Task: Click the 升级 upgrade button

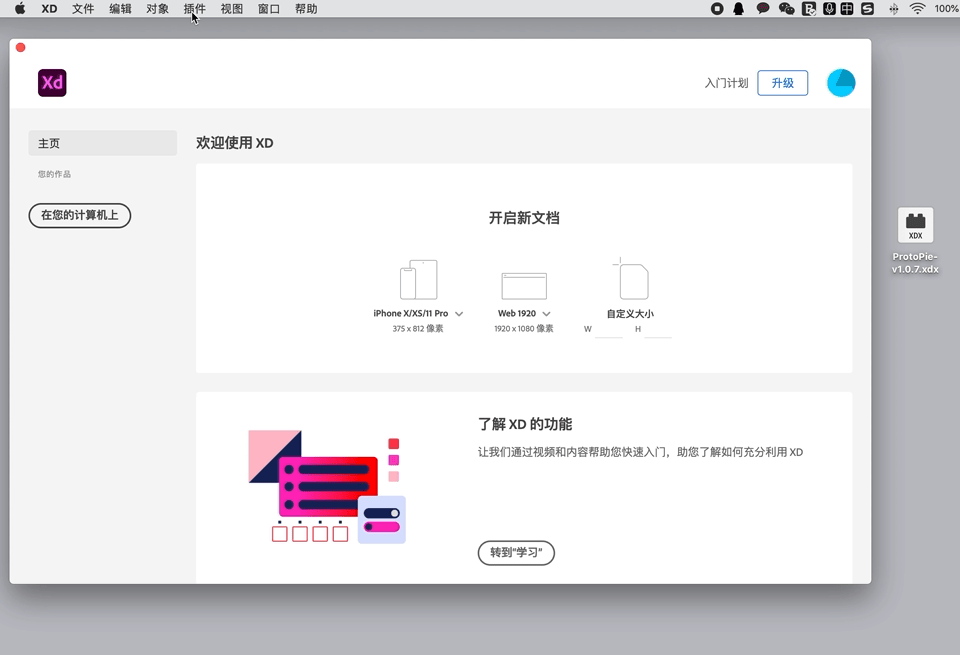Action: [782, 83]
